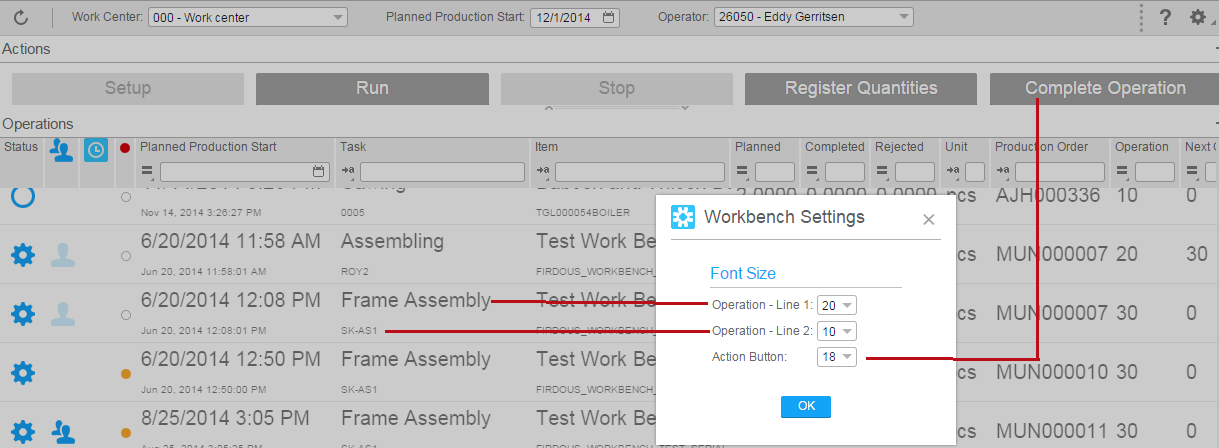Click the clock column header icon

click(x=95, y=150)
